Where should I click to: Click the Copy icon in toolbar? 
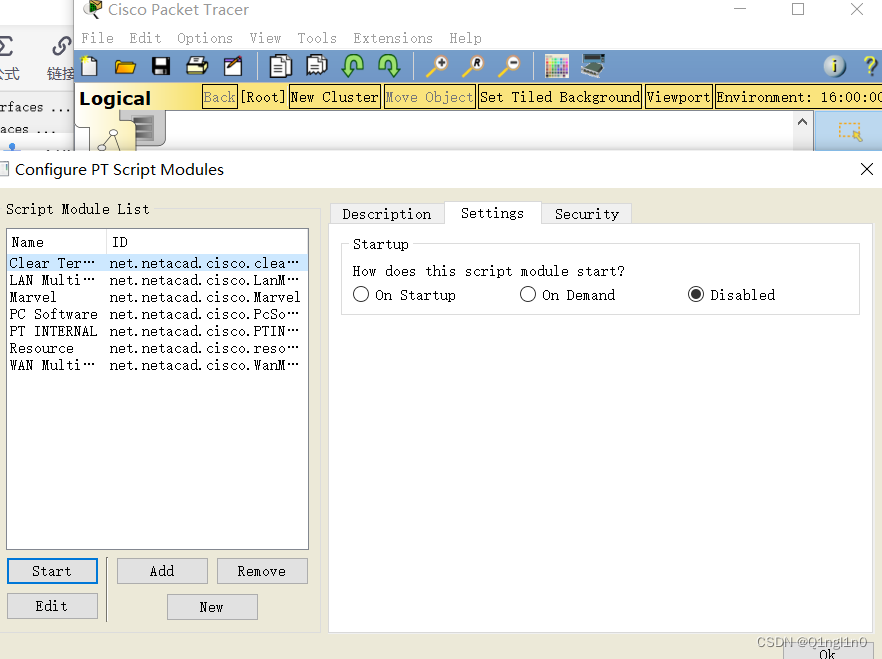click(280, 66)
